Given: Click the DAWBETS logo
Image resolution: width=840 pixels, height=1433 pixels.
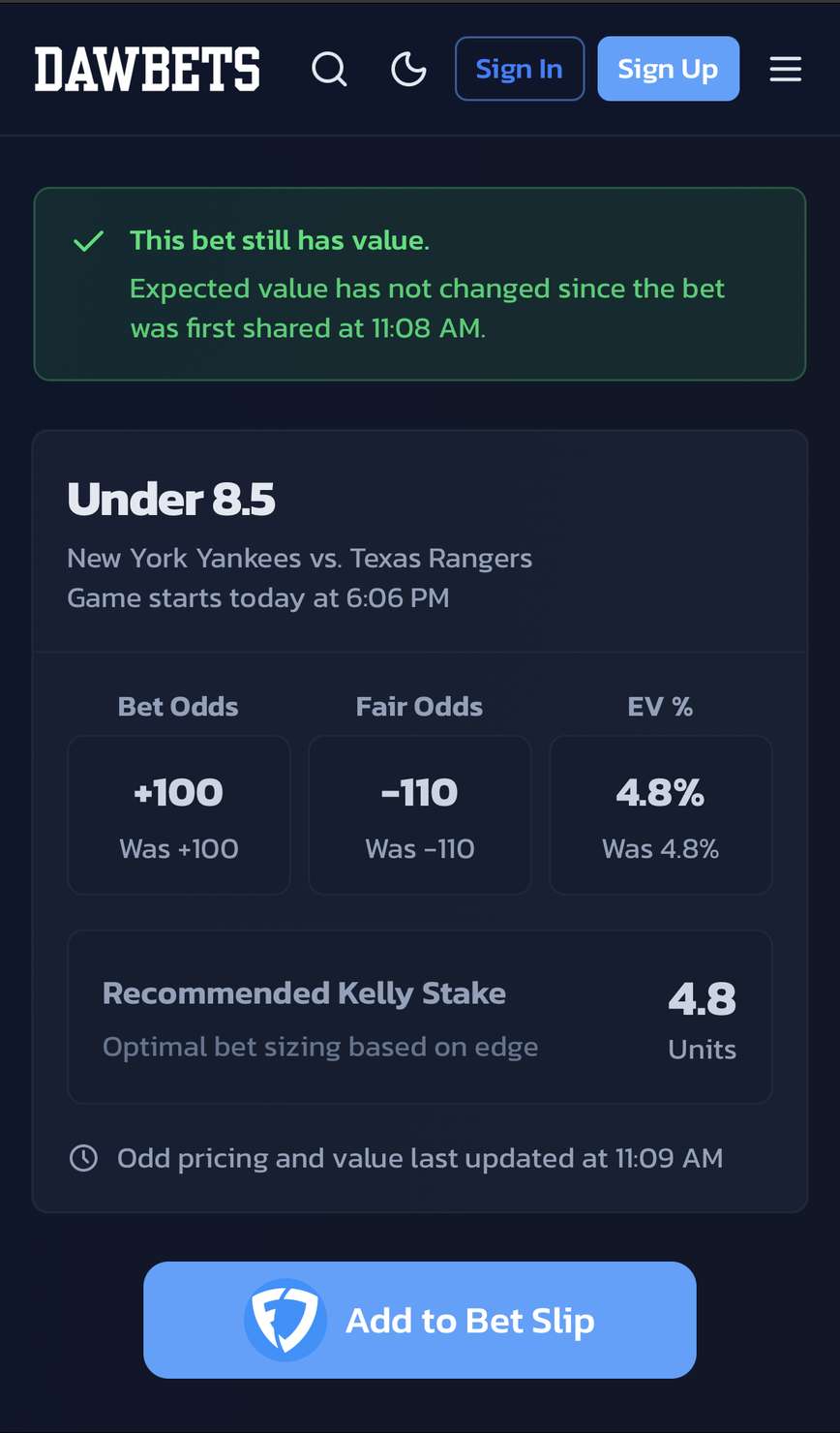Looking at the screenshot, I should point(147,69).
